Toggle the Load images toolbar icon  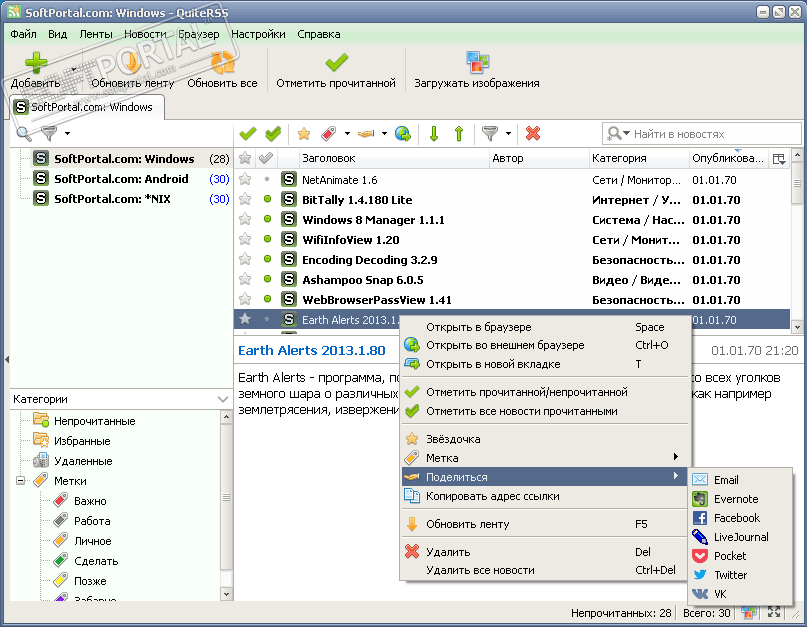tap(477, 63)
